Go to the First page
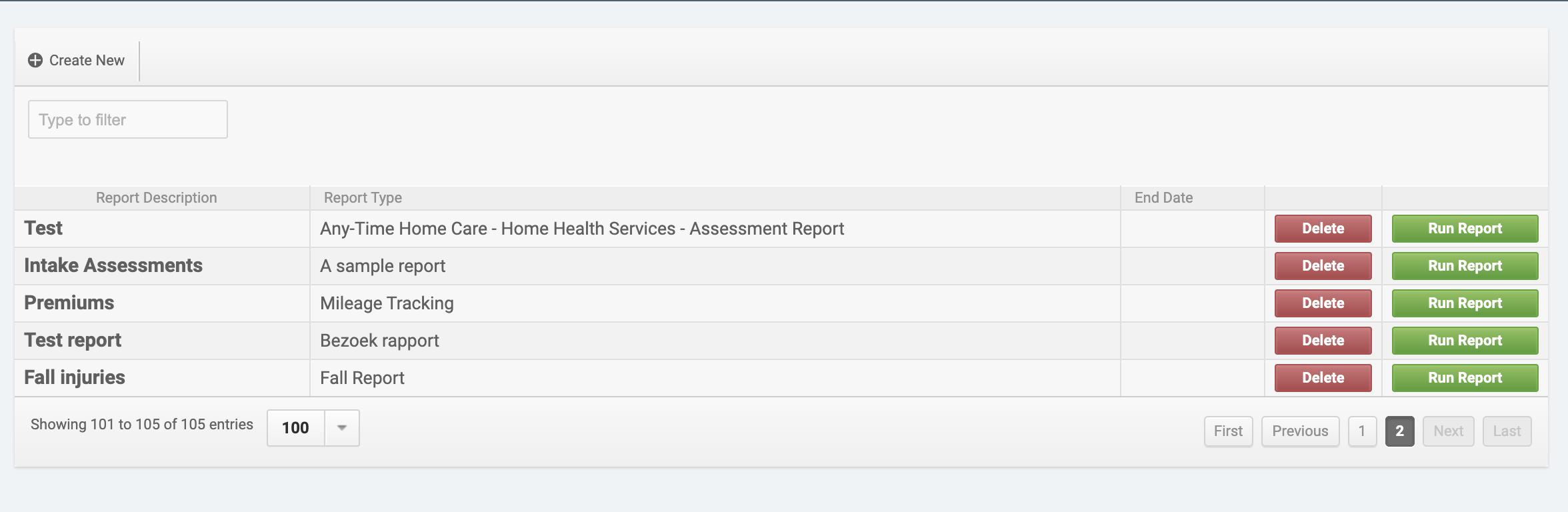This screenshot has width=1568, height=512. click(x=1228, y=431)
